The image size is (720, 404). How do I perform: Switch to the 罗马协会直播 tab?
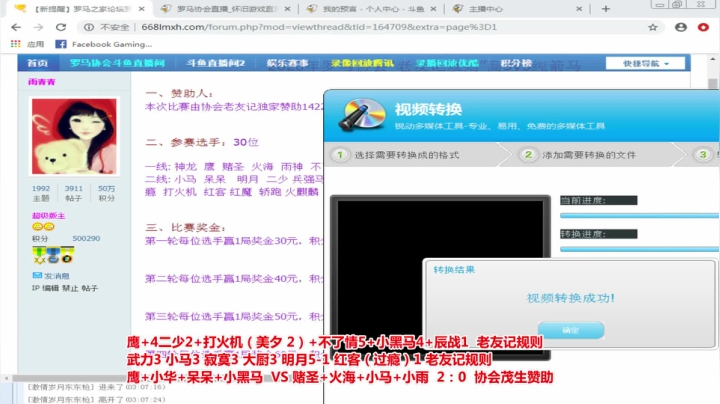pyautogui.click(x=226, y=9)
